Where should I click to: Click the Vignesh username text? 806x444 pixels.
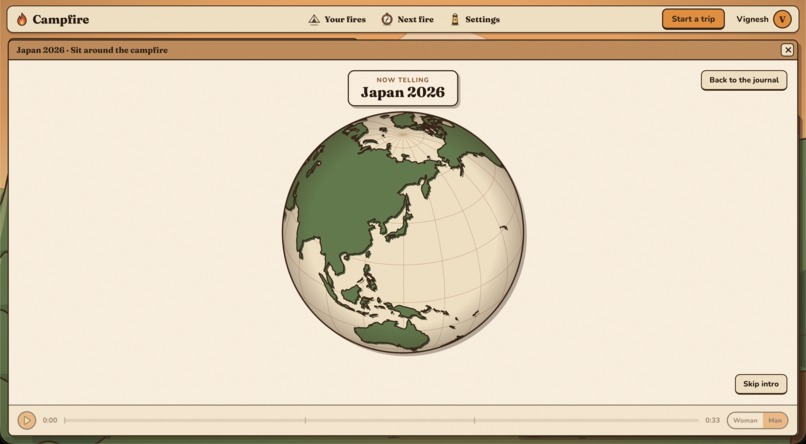tap(752, 20)
